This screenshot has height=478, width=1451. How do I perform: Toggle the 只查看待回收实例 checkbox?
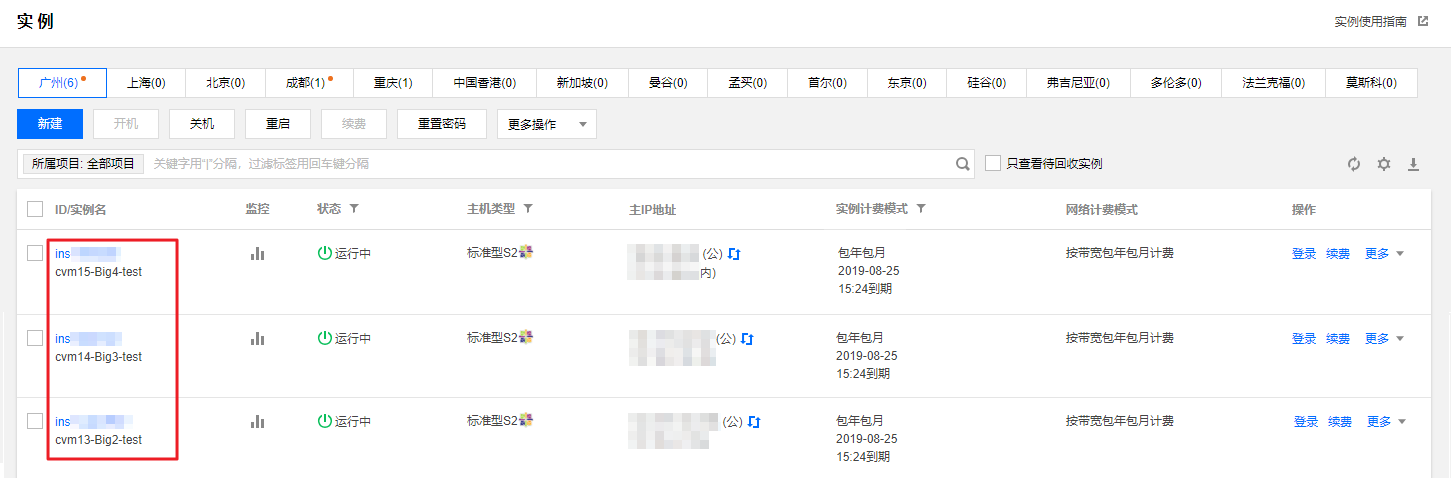coord(993,163)
